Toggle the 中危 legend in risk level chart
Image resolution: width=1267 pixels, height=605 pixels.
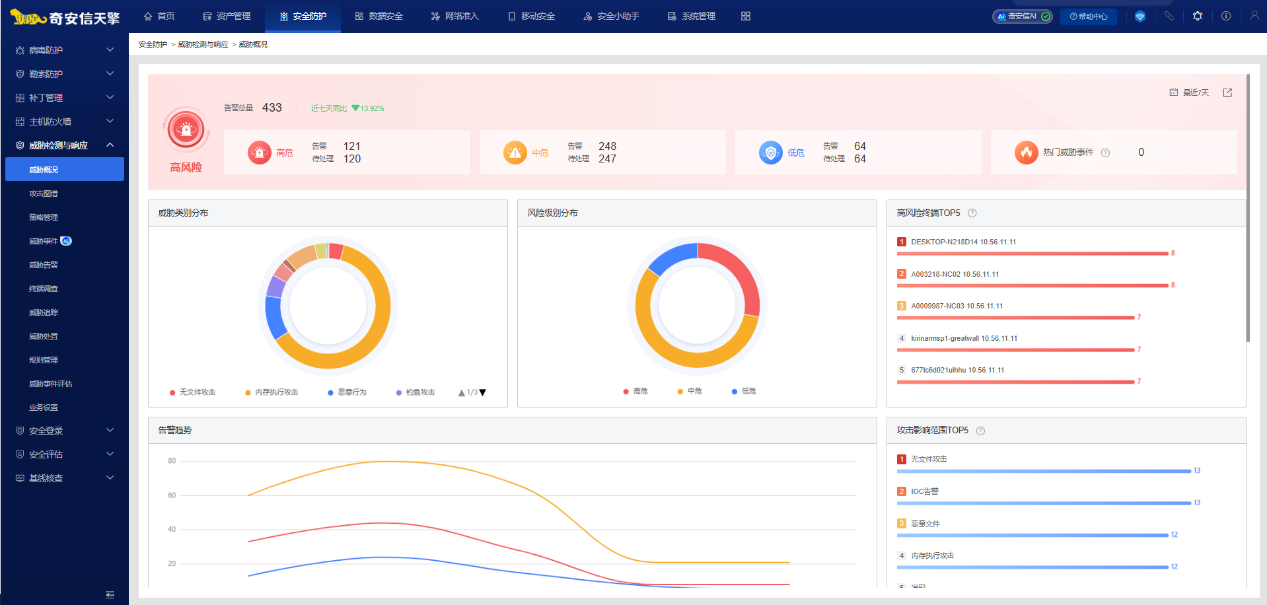click(689, 391)
